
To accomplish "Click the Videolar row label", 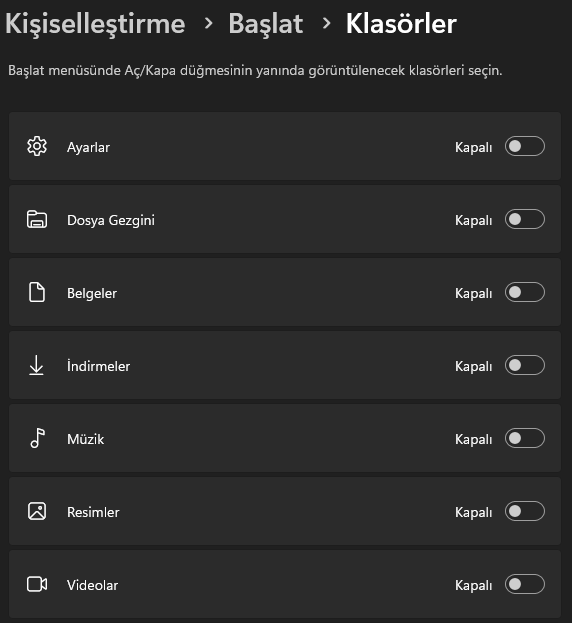I will pos(92,585).
